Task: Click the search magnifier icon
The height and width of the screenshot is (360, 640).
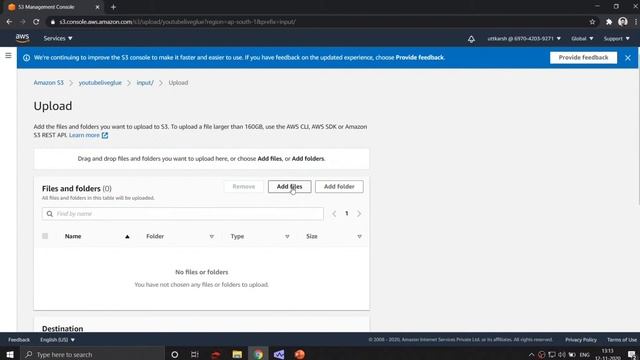Action: (50, 214)
